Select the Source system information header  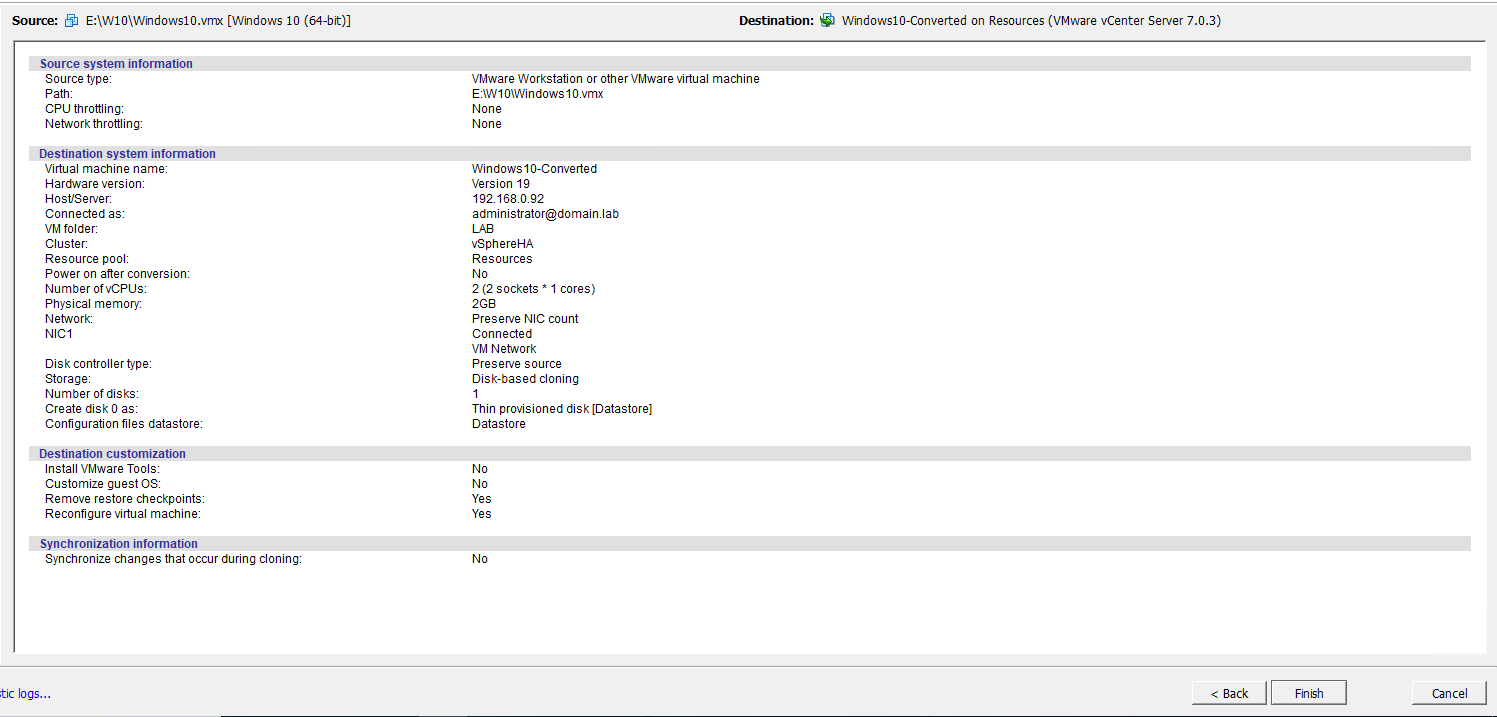116,64
